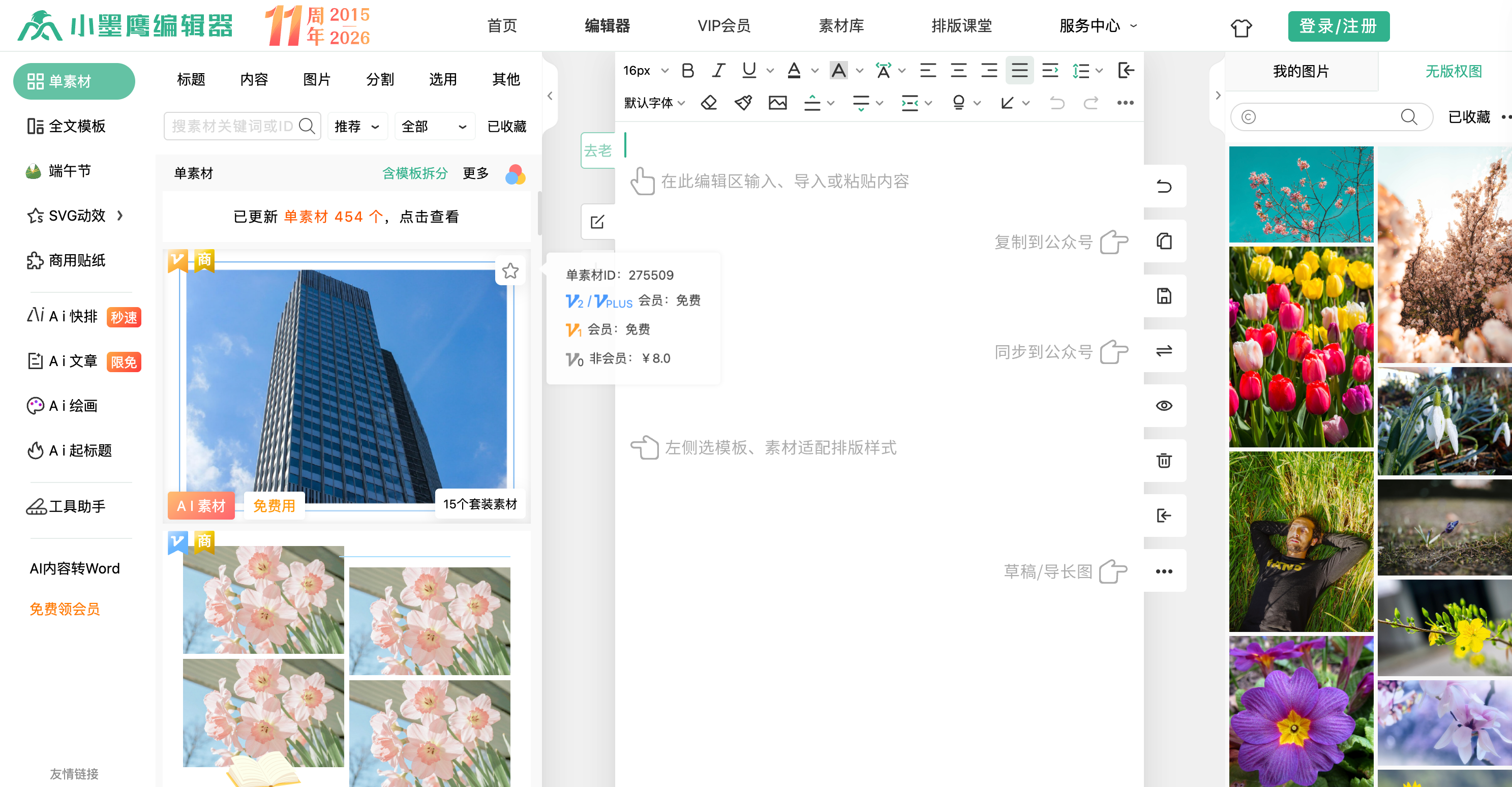The height and width of the screenshot is (787, 1512).
Task: Expand the SVG动效 submenu arrow
Action: pyautogui.click(x=120, y=216)
